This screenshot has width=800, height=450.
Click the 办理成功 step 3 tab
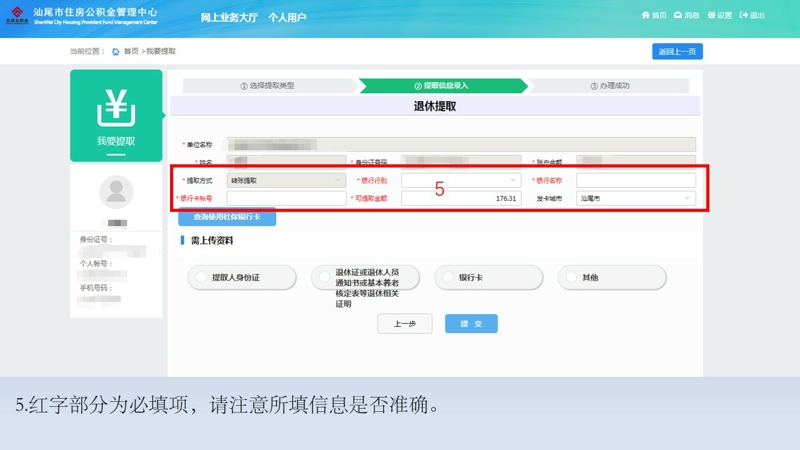tap(610, 86)
